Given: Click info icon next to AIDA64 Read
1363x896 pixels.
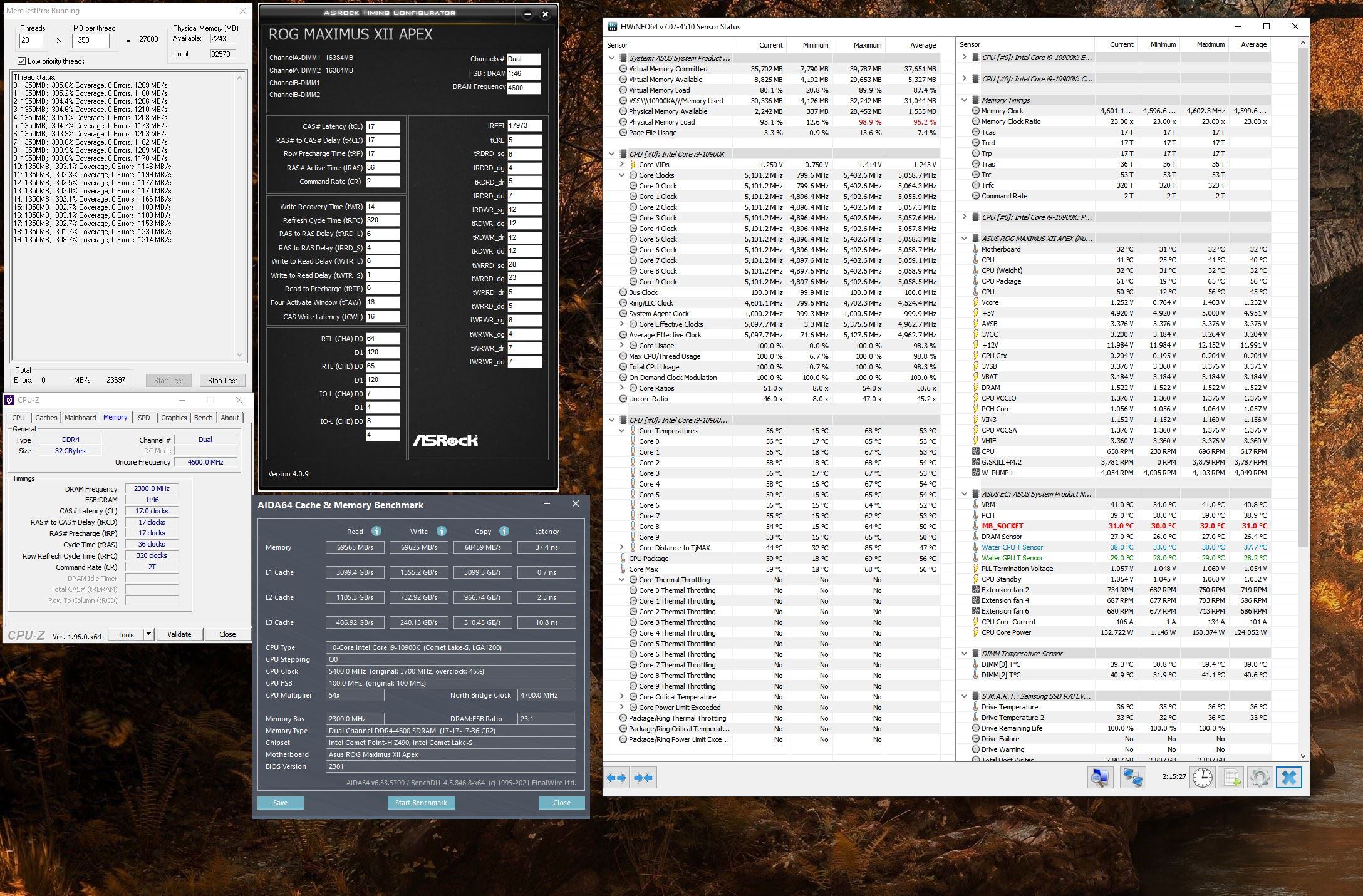Looking at the screenshot, I should coord(376,531).
